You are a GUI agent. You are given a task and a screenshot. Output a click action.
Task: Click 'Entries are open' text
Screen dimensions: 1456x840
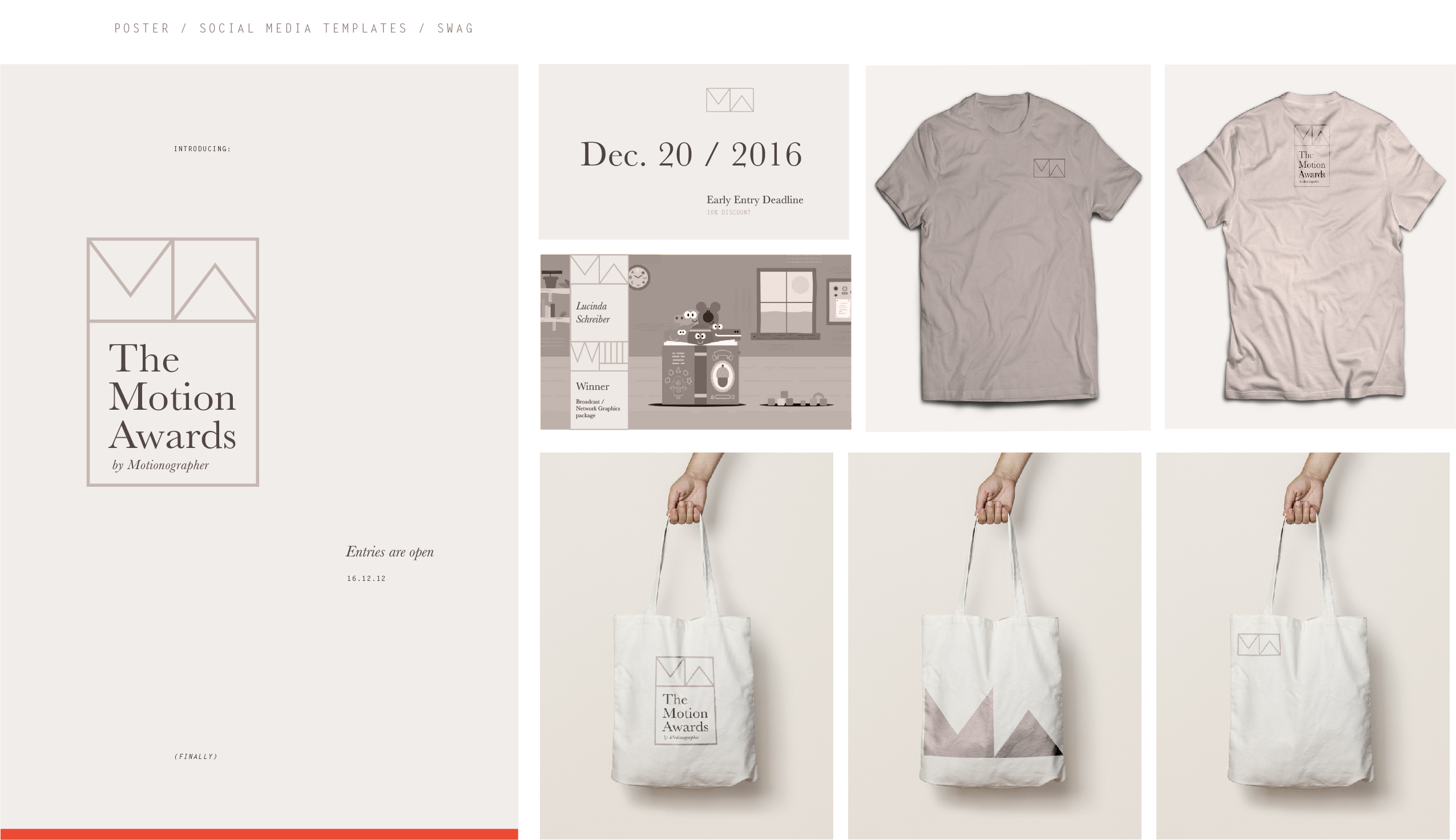click(389, 552)
